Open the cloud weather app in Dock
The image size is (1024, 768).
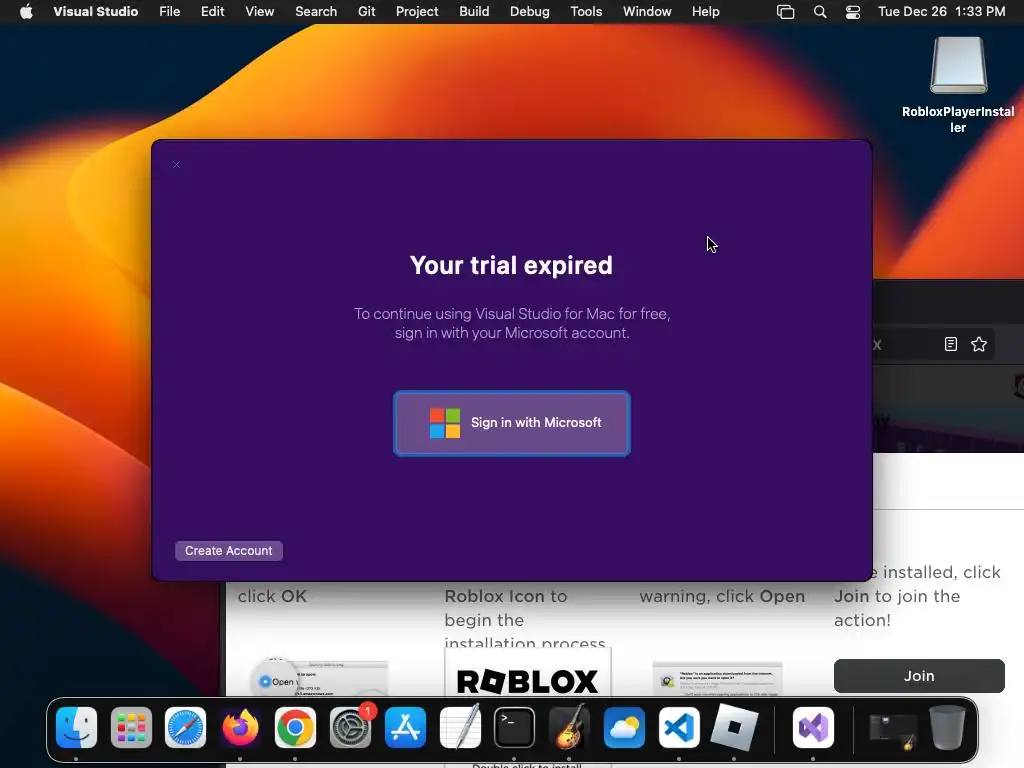624,728
